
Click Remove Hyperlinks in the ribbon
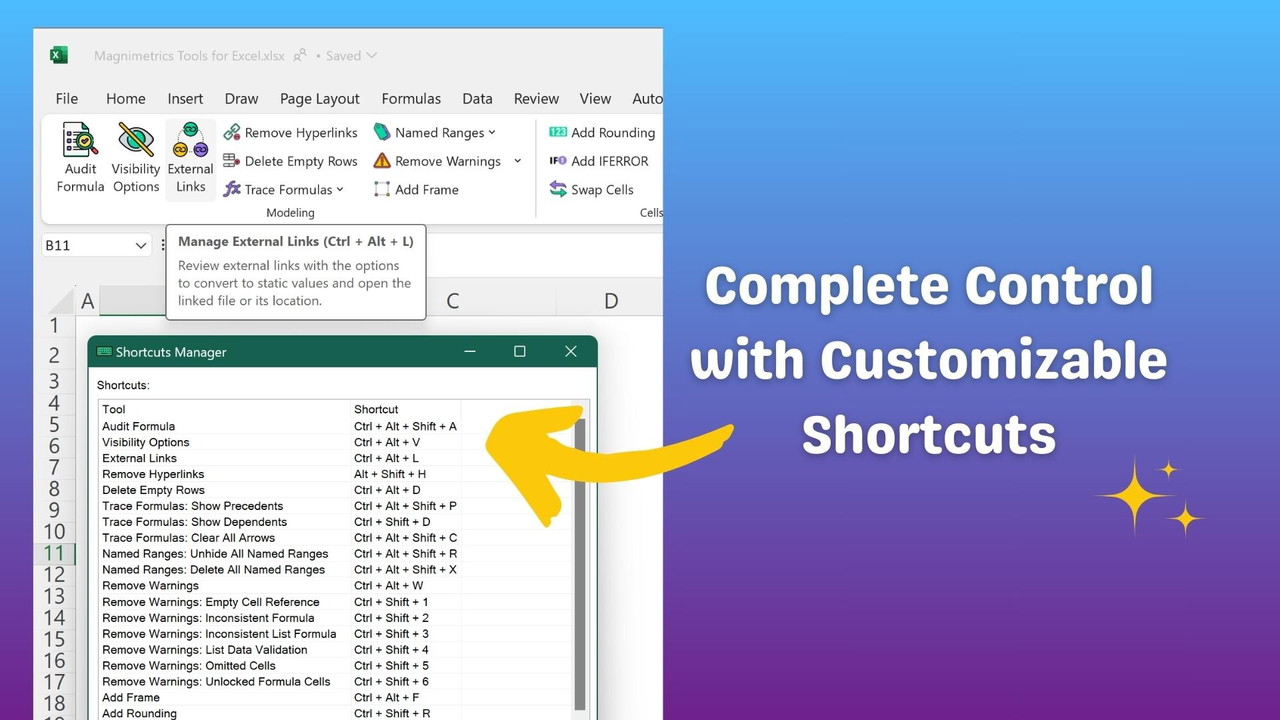pyautogui.click(x=290, y=133)
